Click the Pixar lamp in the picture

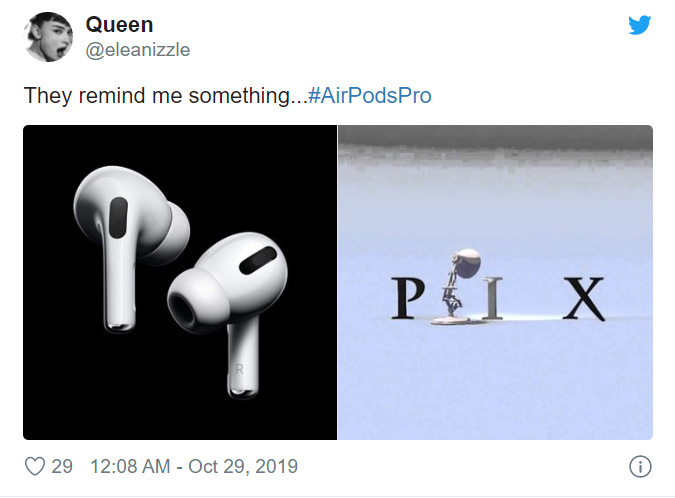click(458, 286)
